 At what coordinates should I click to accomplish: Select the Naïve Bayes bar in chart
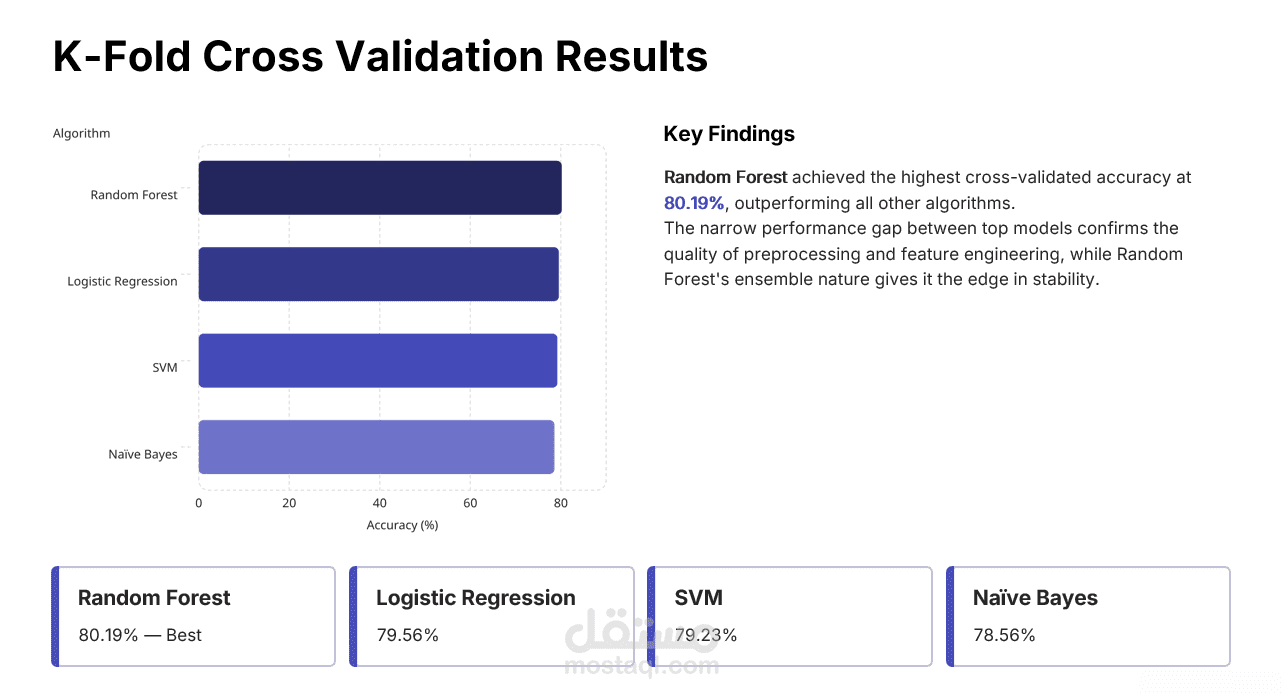click(x=376, y=447)
